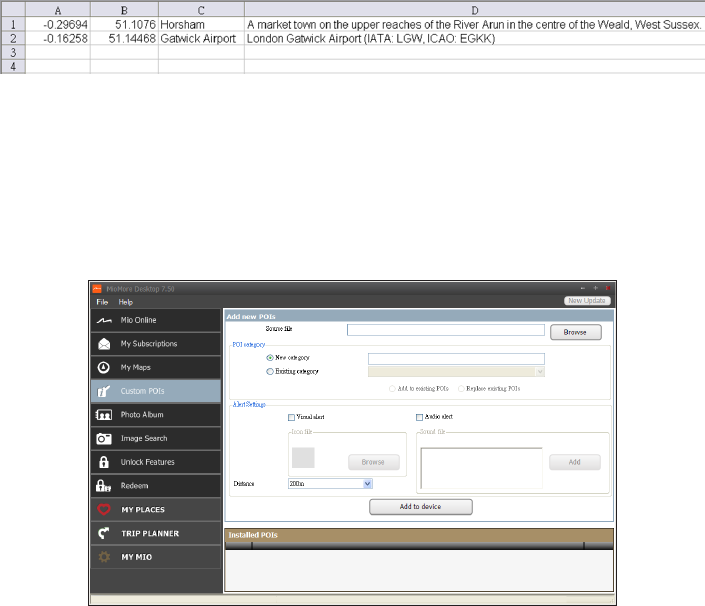
Task: Choose Replace existing POIs option
Action: [461, 388]
